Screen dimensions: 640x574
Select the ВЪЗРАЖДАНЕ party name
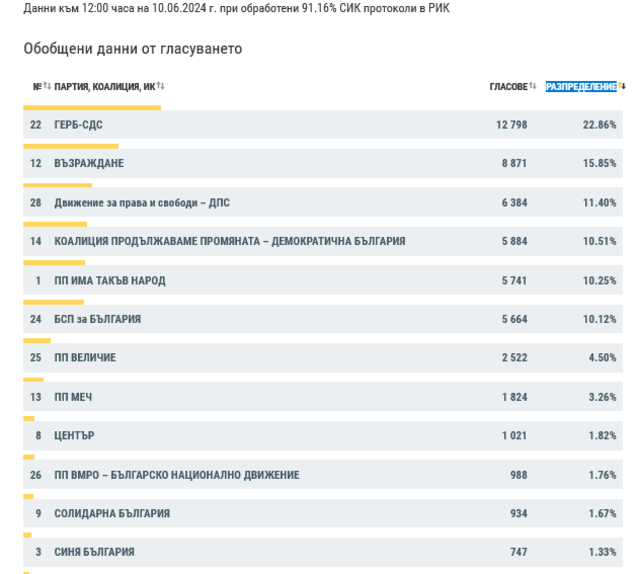tap(89, 163)
